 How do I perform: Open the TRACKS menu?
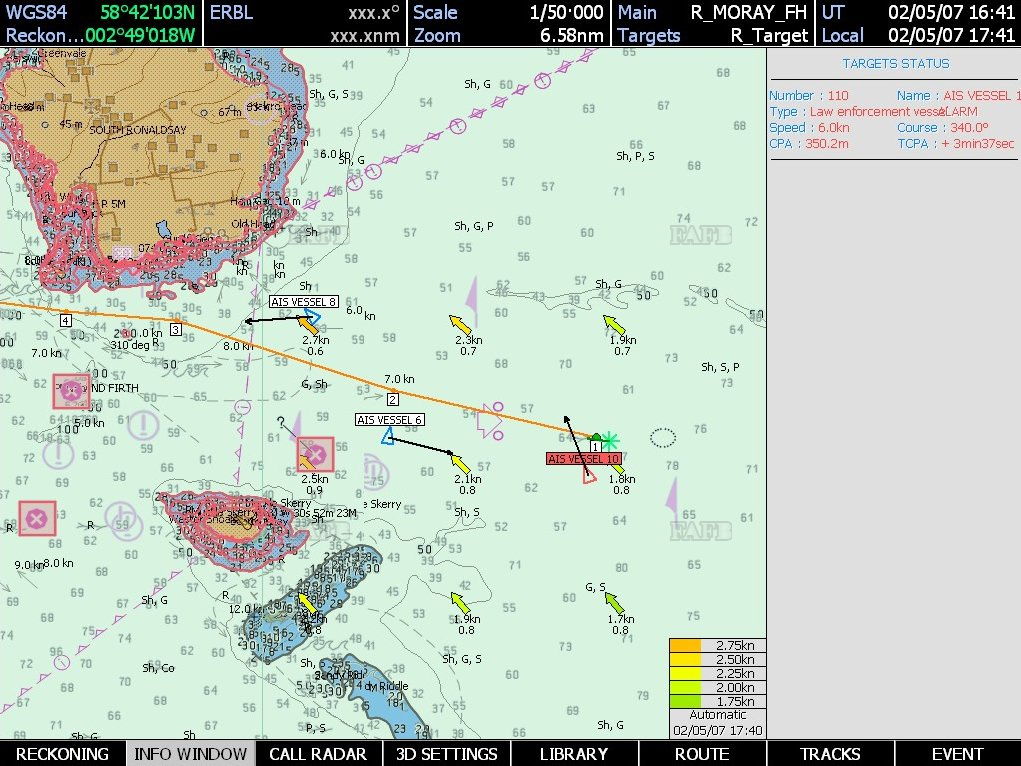(830, 754)
